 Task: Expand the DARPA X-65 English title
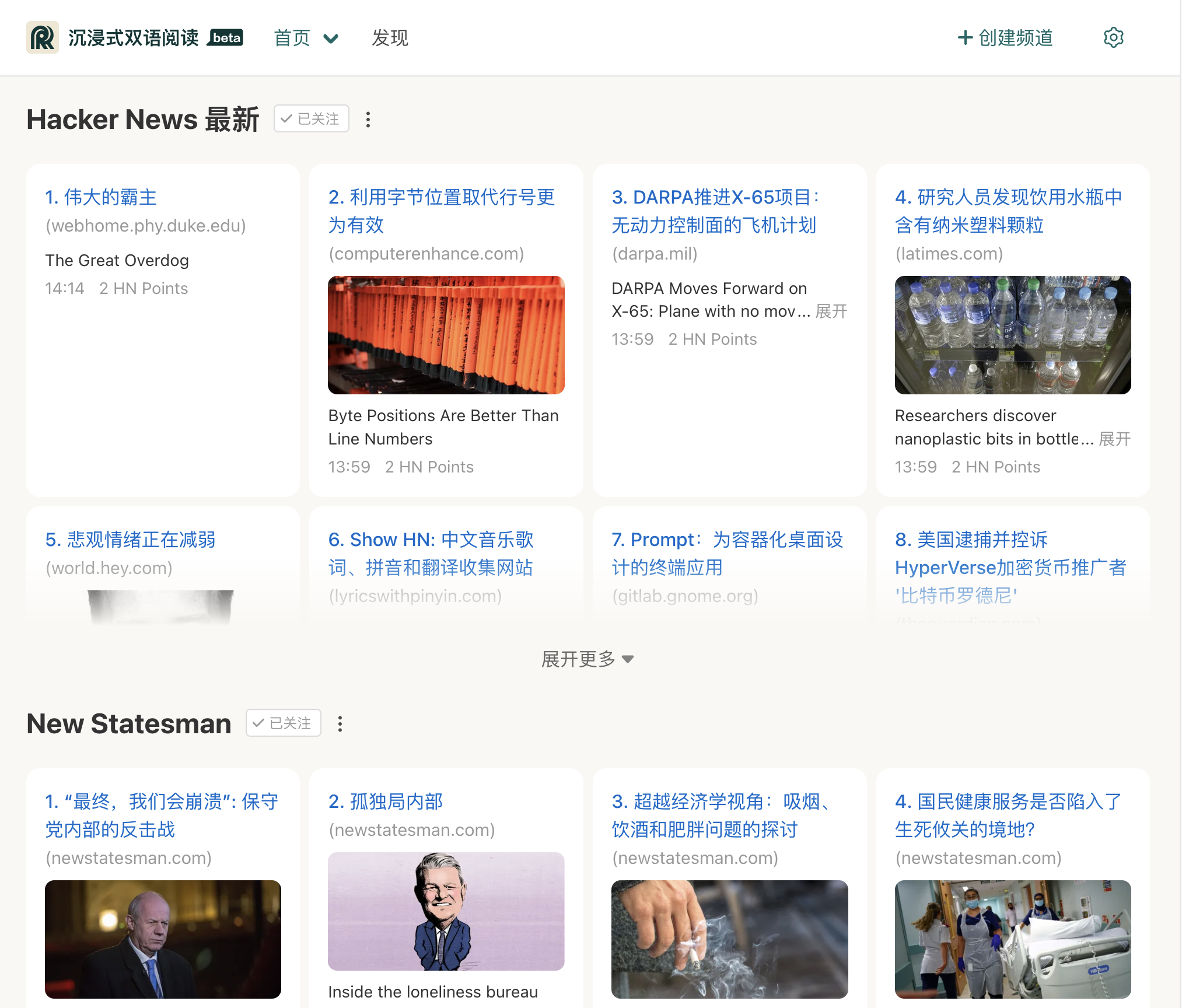click(831, 311)
